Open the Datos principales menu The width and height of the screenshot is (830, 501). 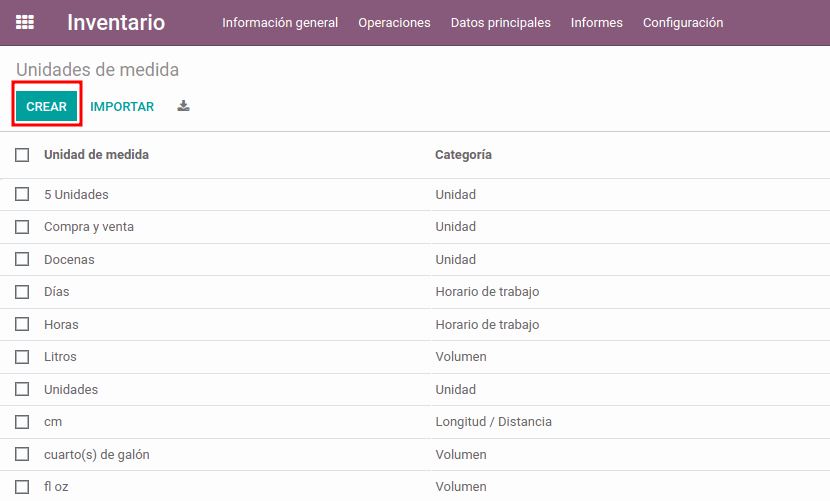tap(501, 23)
